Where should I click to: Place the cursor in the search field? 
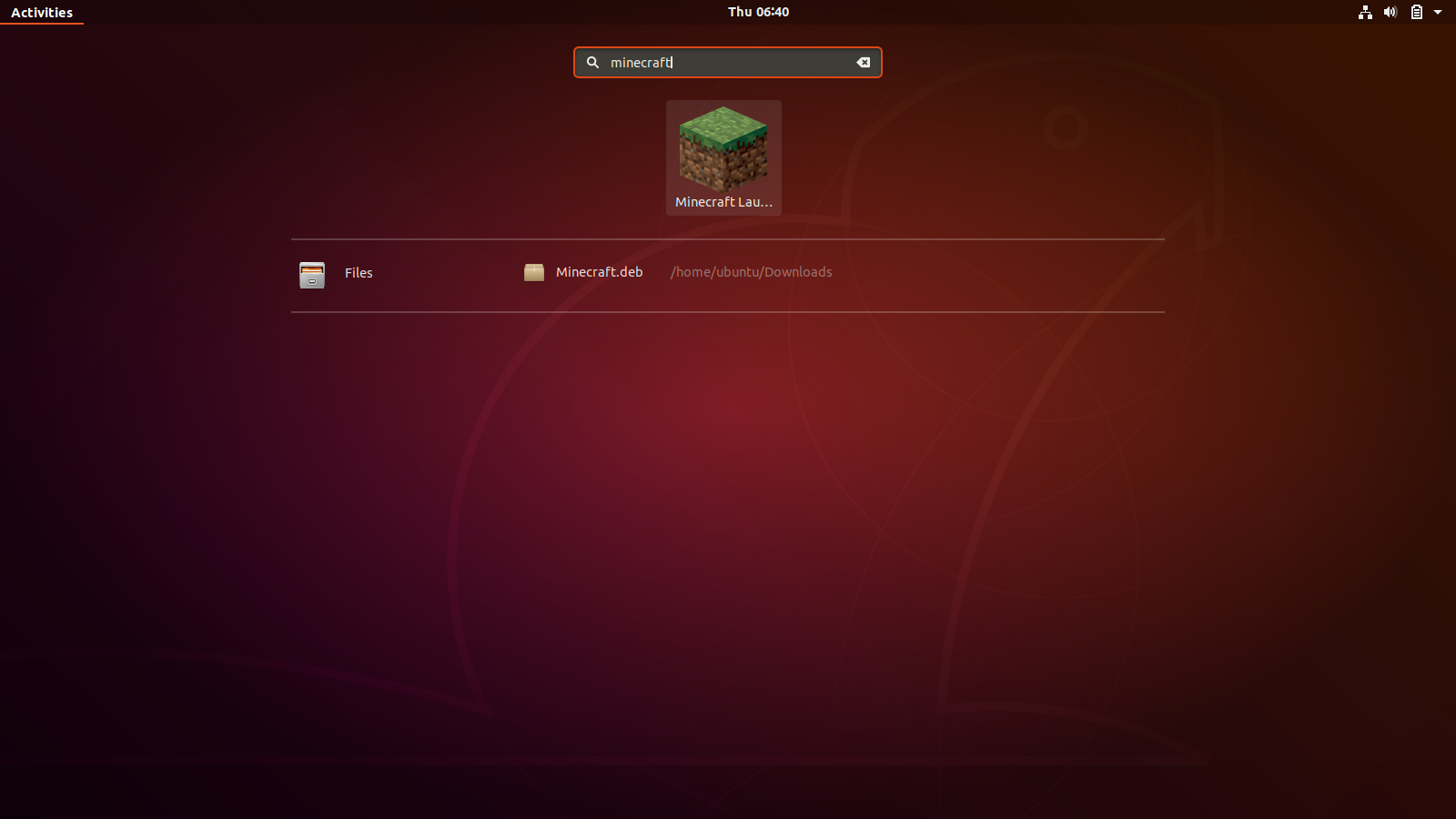coord(728,62)
